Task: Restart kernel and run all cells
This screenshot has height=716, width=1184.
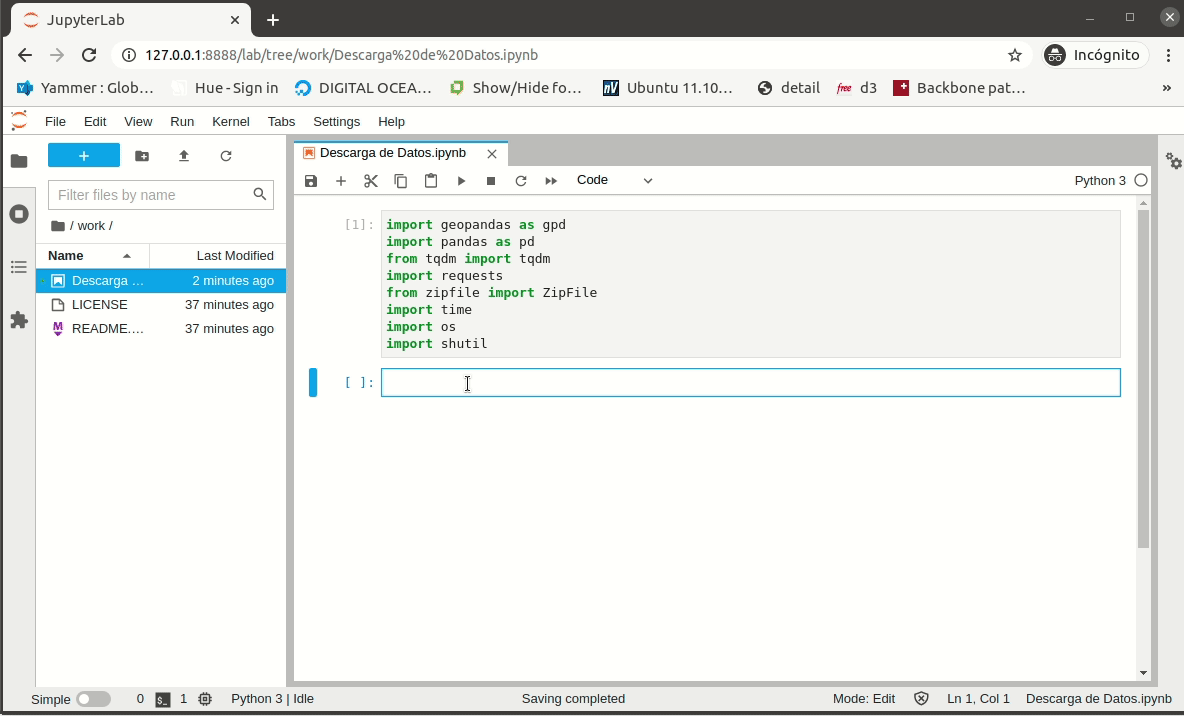Action: (x=551, y=181)
